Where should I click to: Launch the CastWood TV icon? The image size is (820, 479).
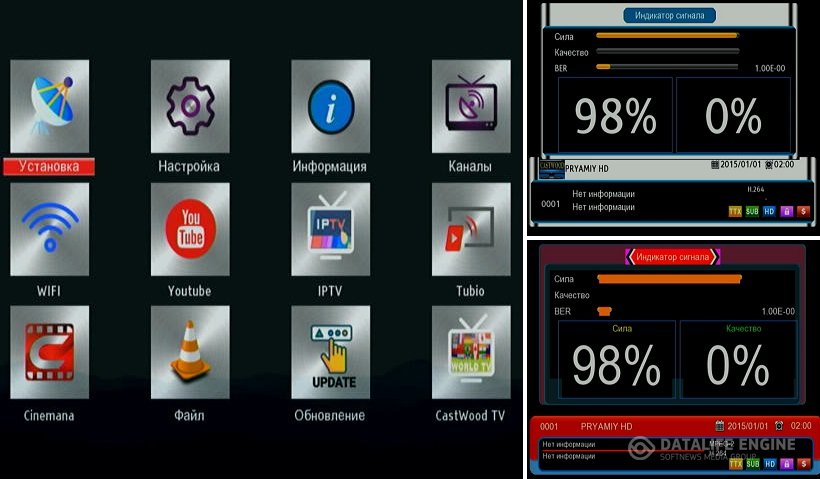point(471,352)
